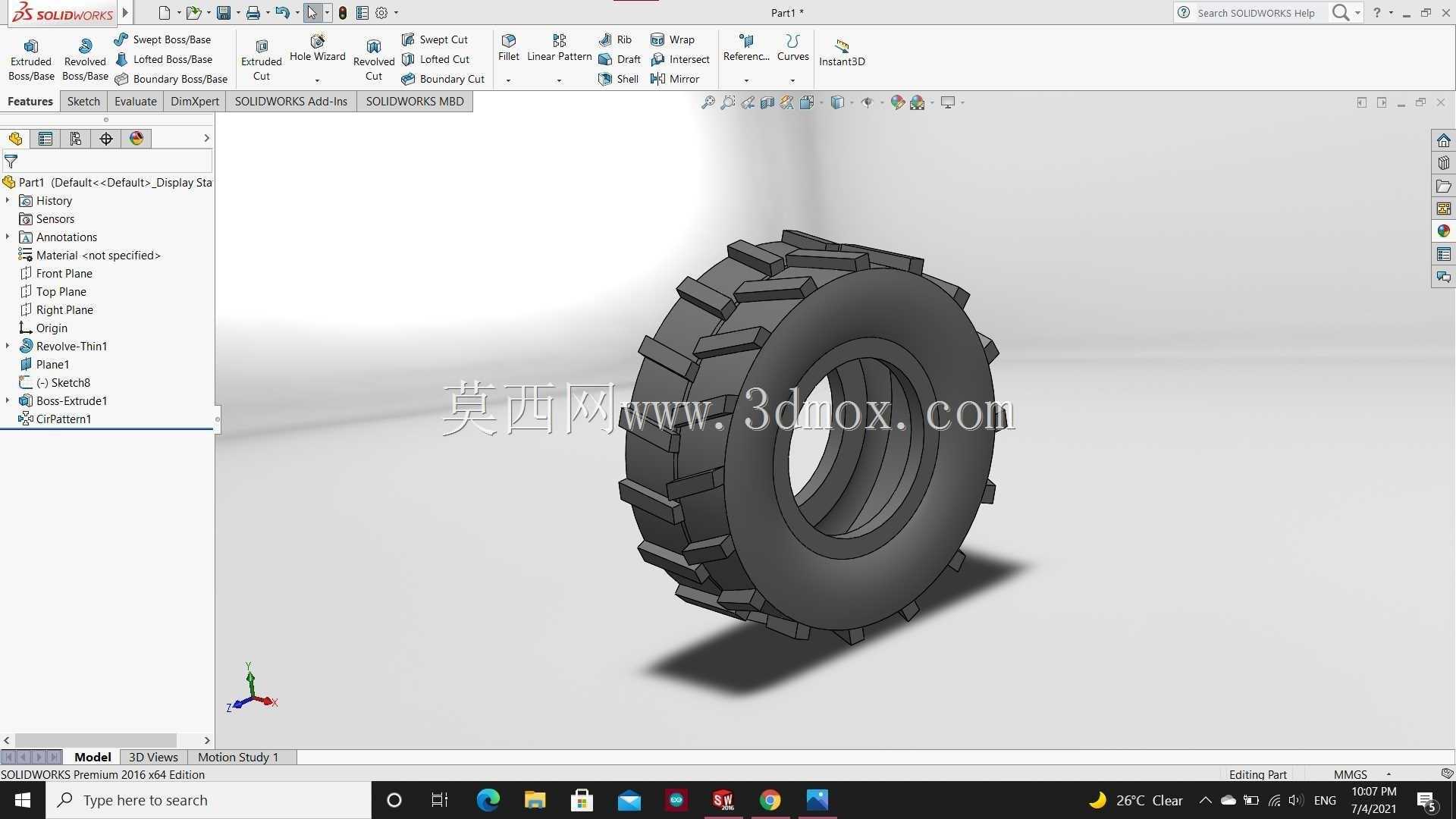Use the Mirror feature
Image resolution: width=1456 pixels, height=819 pixels.
click(x=675, y=79)
